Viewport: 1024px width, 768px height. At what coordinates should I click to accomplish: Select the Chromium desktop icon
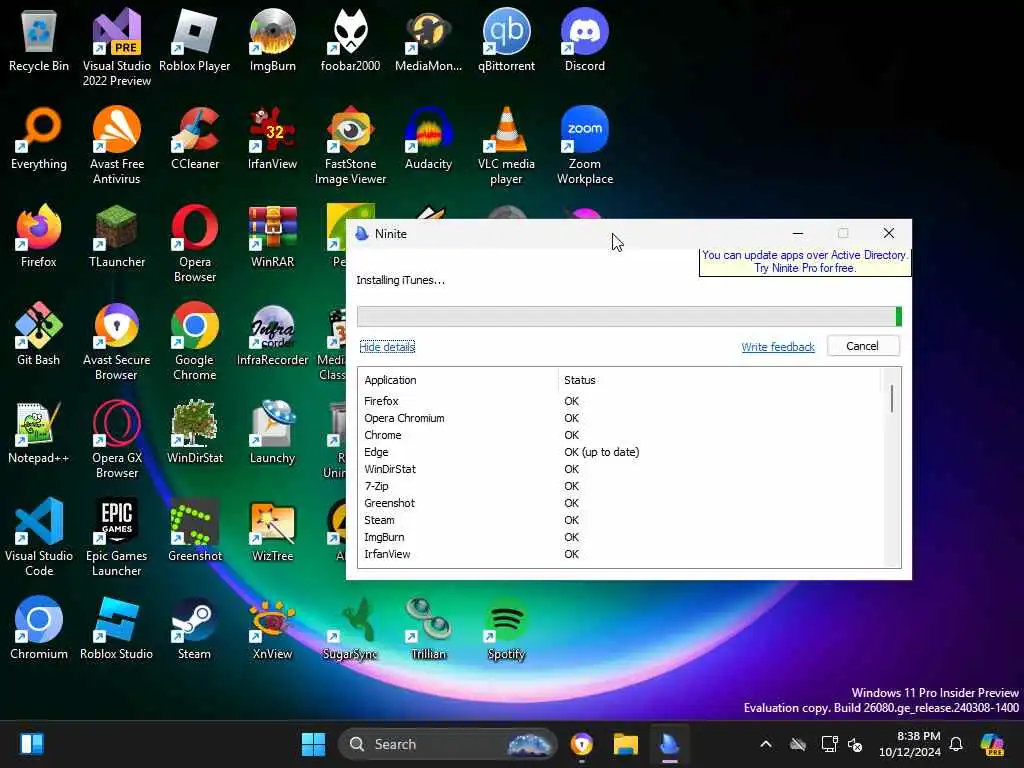pos(39,628)
